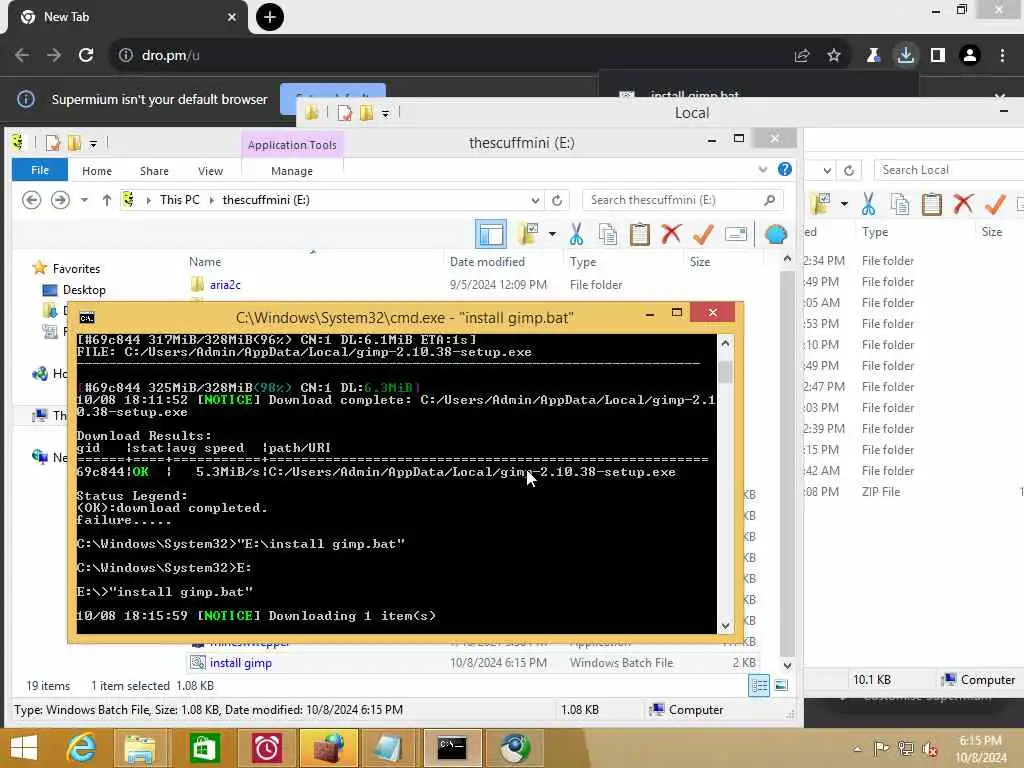
Task: Open Properties checkmark in thescuffmini toolbar
Action: coord(703,234)
